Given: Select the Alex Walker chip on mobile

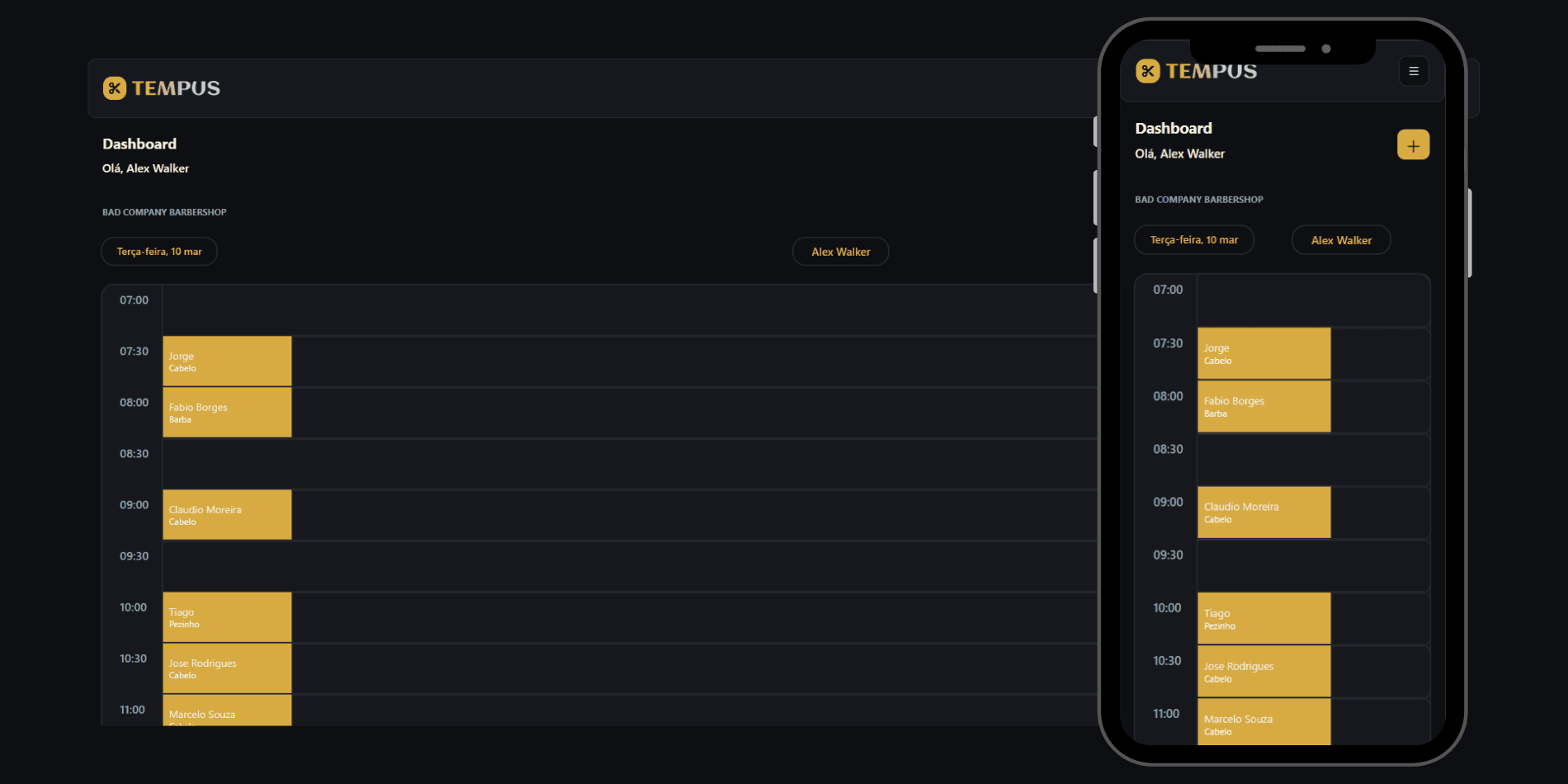Looking at the screenshot, I should pyautogui.click(x=1340, y=239).
